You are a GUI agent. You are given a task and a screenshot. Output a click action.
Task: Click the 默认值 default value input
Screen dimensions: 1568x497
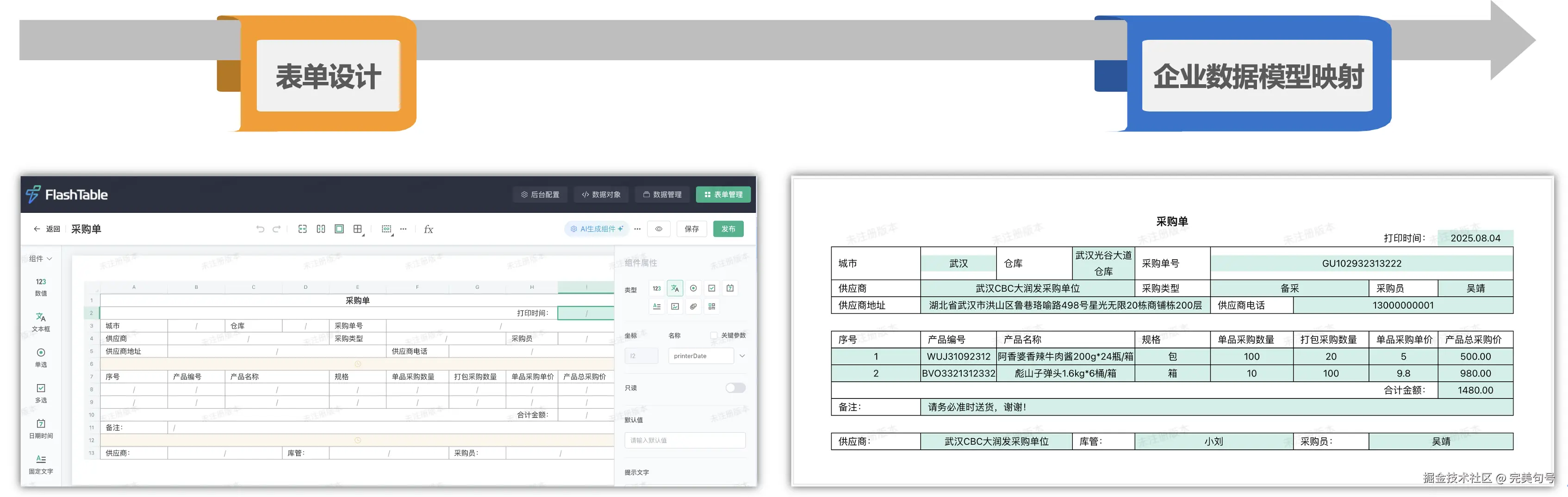click(685, 441)
